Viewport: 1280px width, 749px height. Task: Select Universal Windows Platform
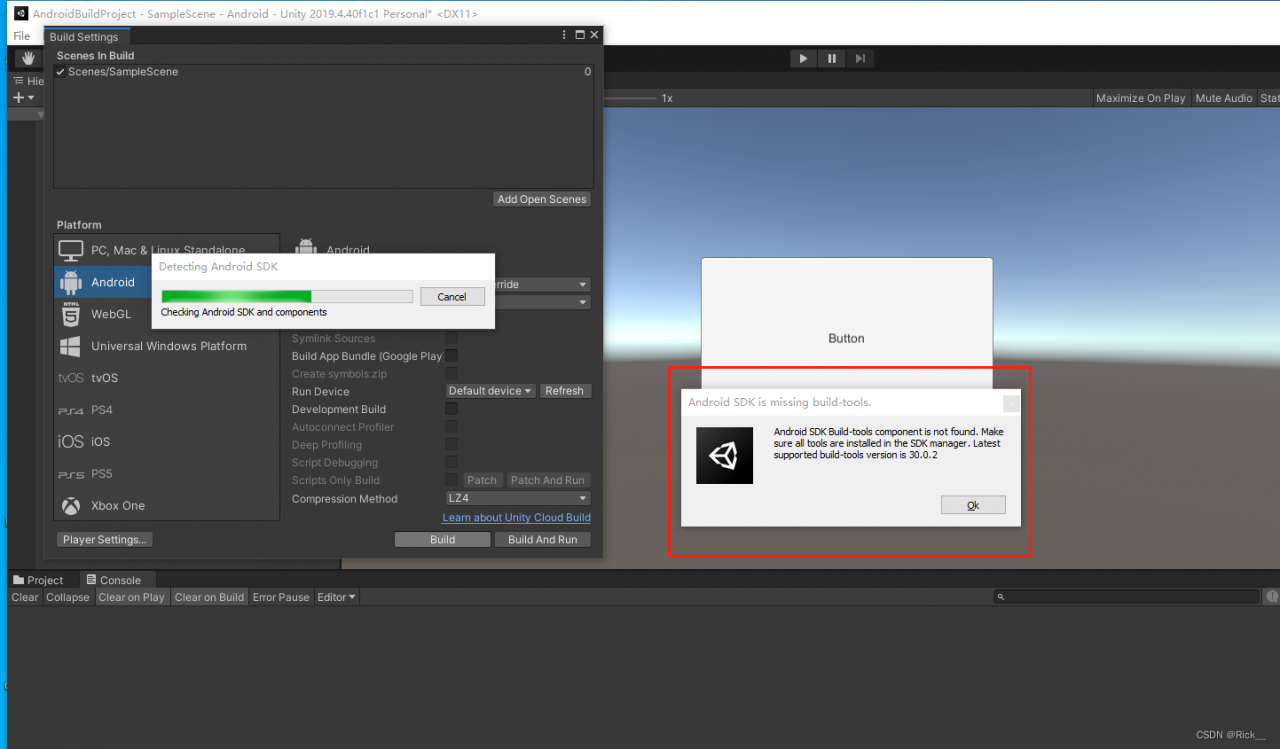pos(167,346)
